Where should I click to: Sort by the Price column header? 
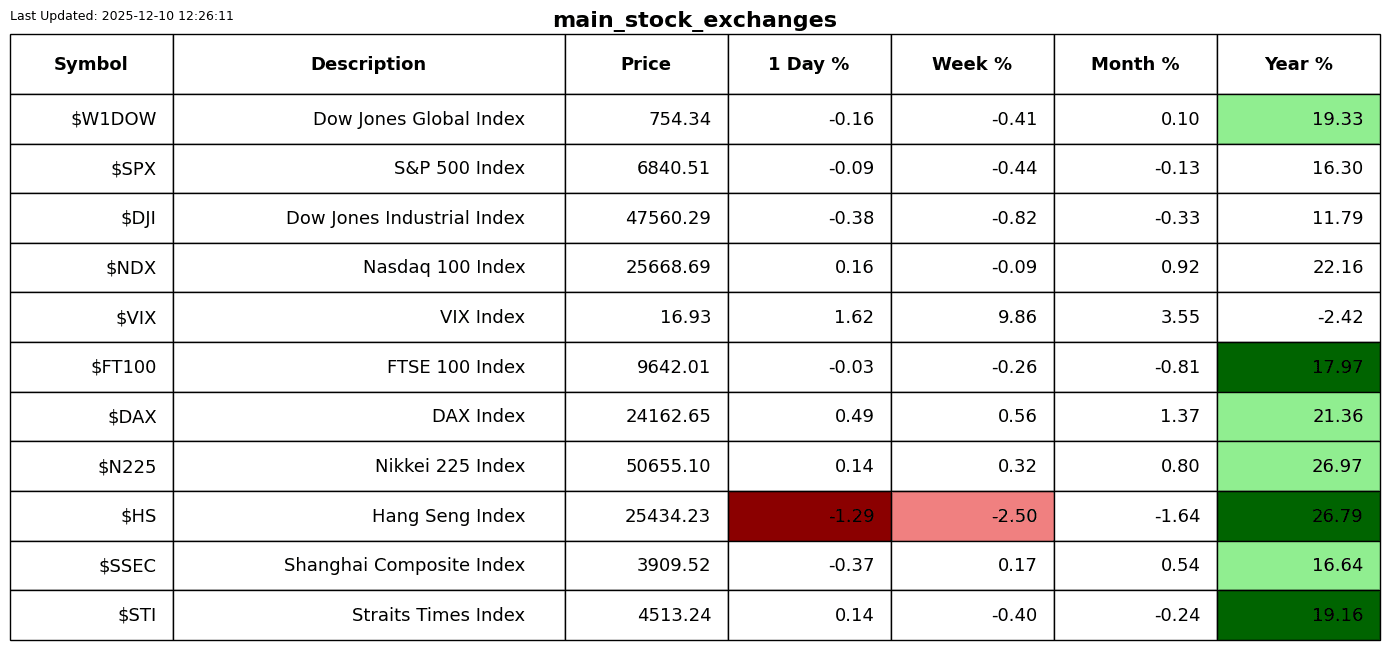pos(646,64)
